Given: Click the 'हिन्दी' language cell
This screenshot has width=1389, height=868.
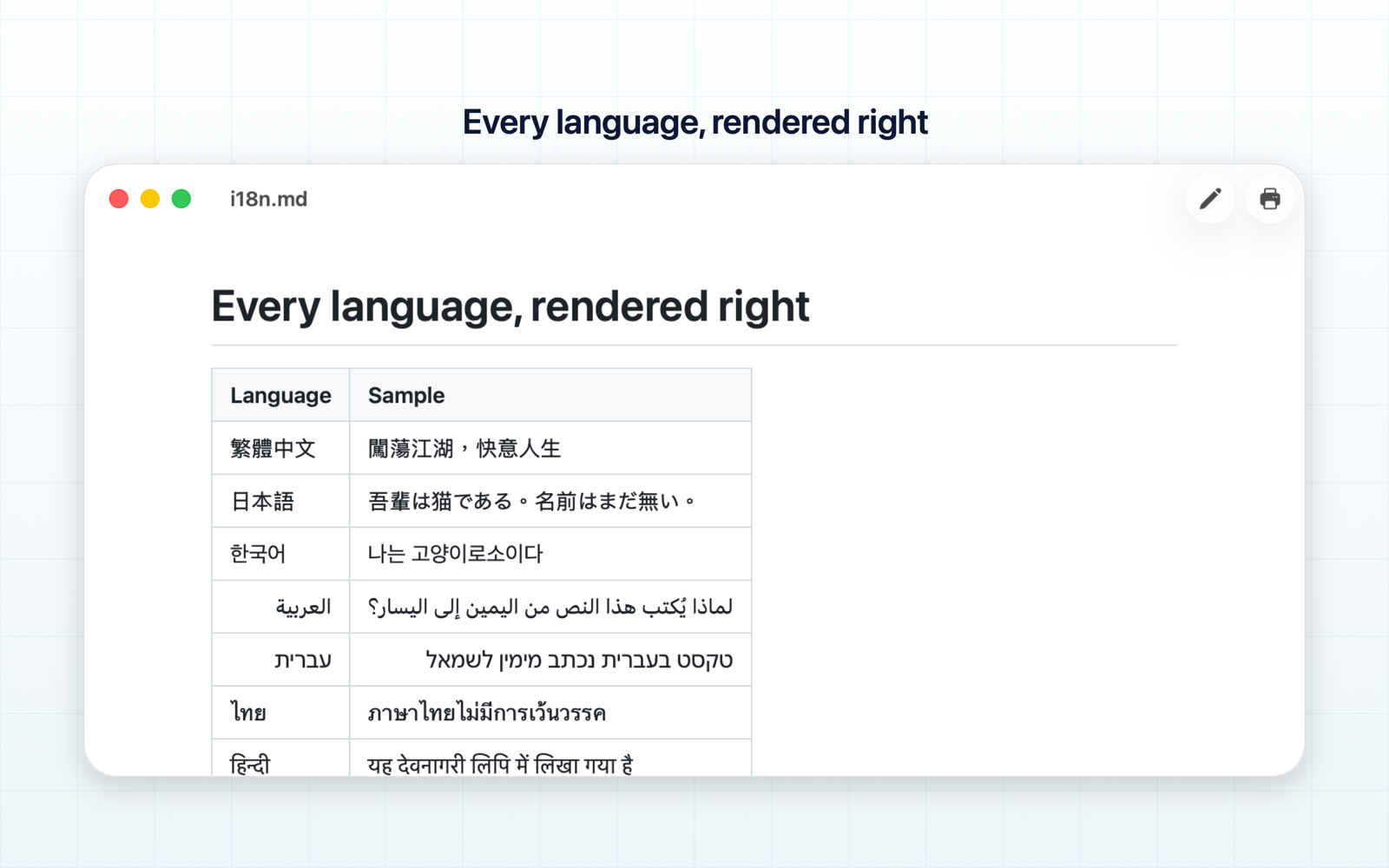Looking at the screenshot, I should (280, 758).
